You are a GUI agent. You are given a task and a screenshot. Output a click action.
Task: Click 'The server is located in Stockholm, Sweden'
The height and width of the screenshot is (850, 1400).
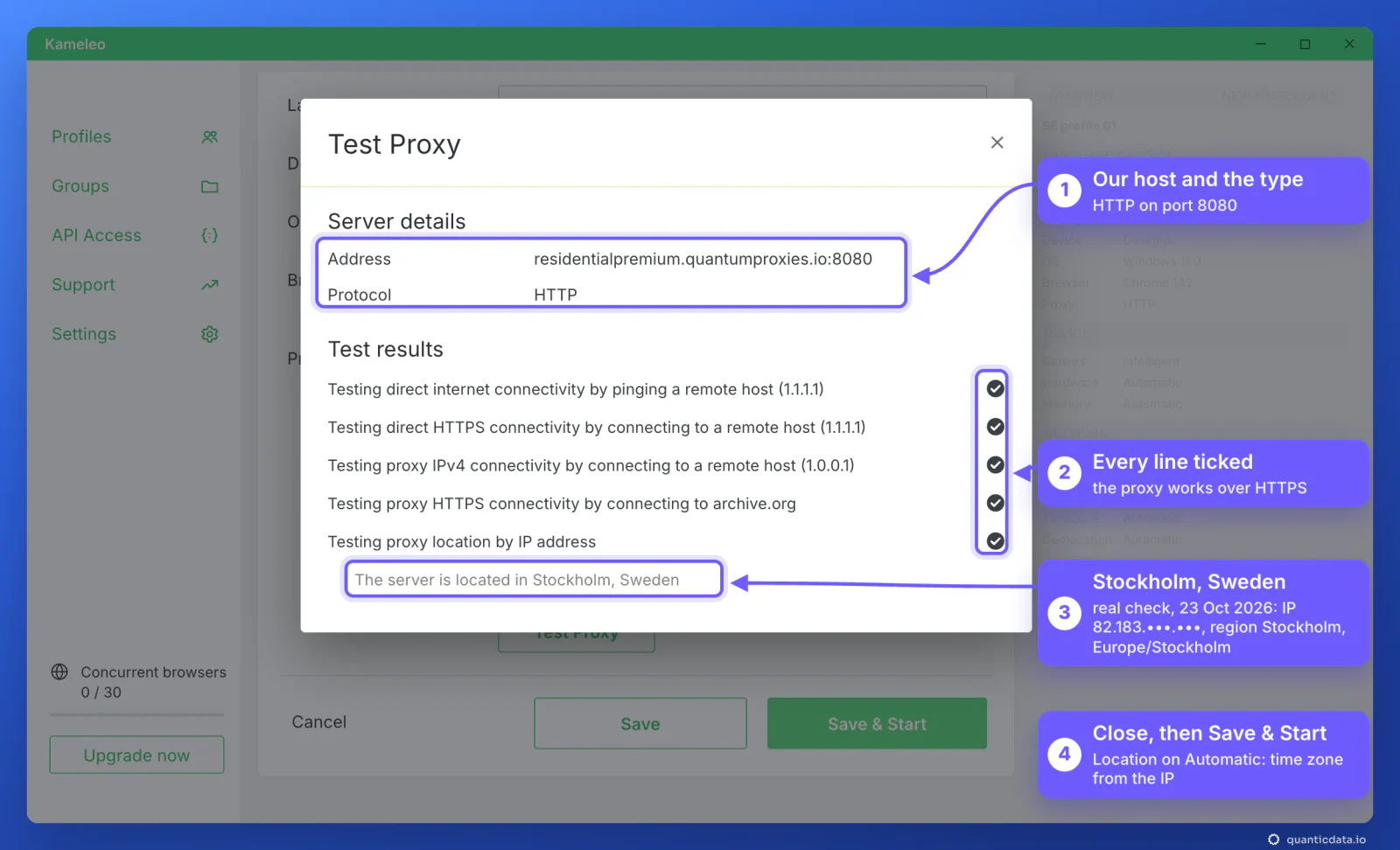click(517, 580)
